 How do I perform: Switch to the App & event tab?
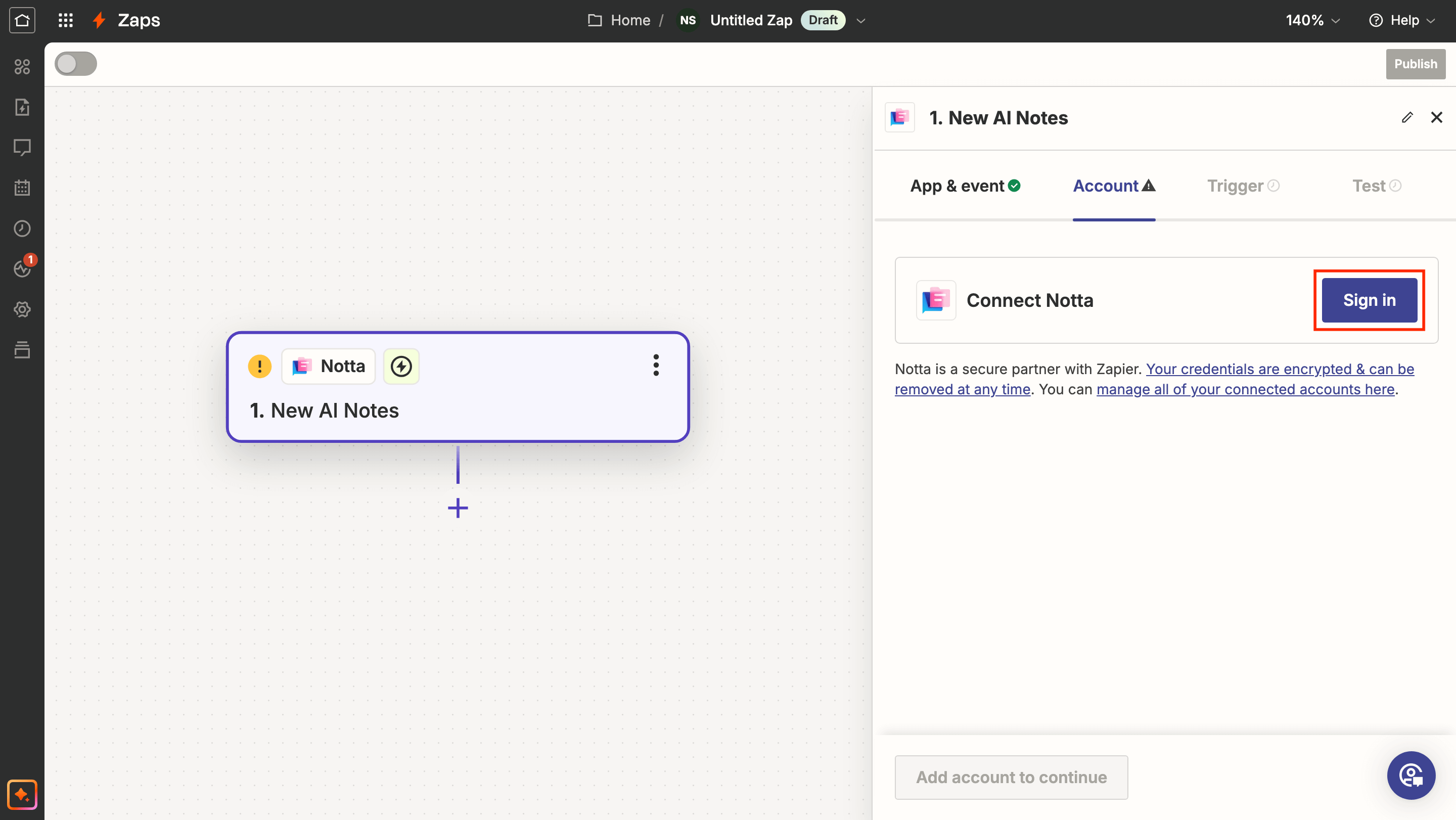[x=966, y=186]
